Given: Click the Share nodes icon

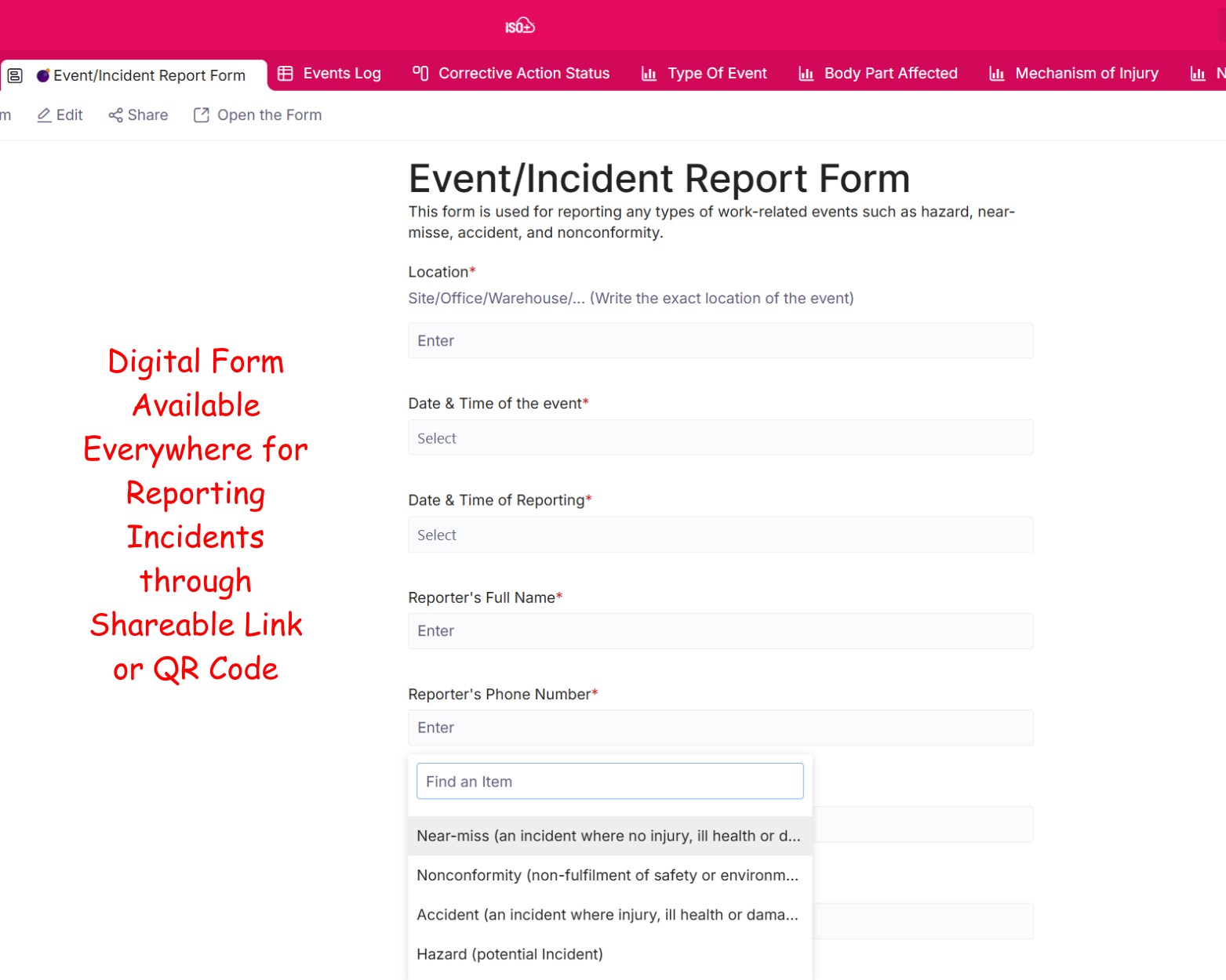Looking at the screenshot, I should (x=115, y=115).
